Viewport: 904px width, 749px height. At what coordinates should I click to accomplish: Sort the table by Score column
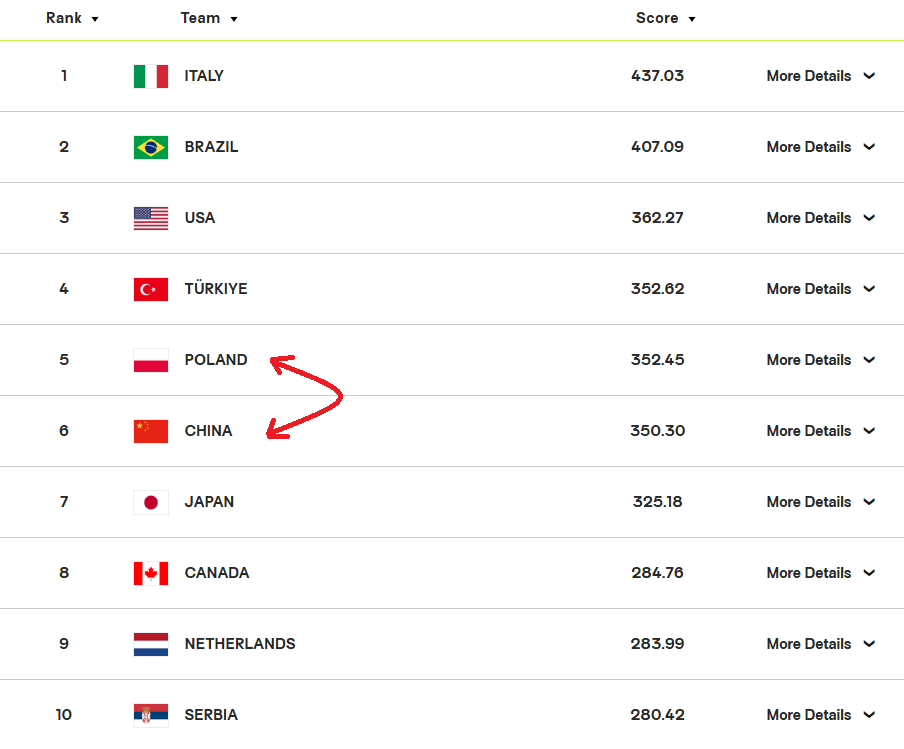click(x=665, y=18)
